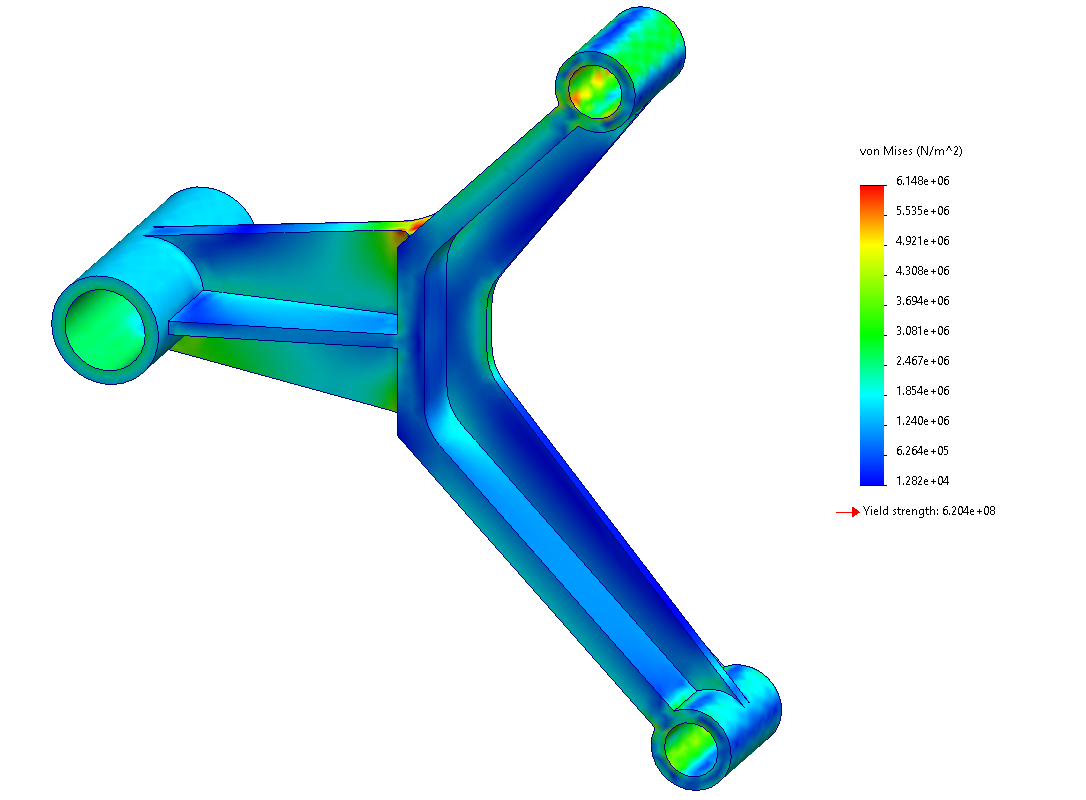This screenshot has width=1086, height=800.
Task: Click the red yield strength arrow marker
Action: point(847,512)
